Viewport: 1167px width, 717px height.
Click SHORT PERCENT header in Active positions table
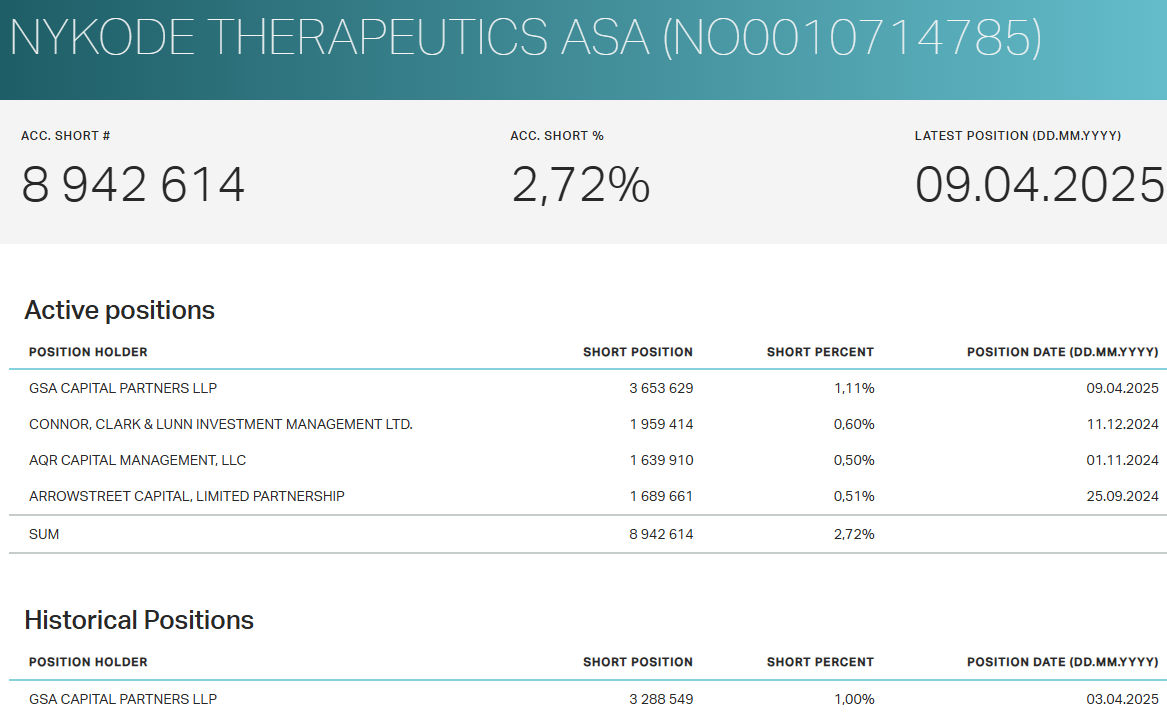[x=820, y=352]
